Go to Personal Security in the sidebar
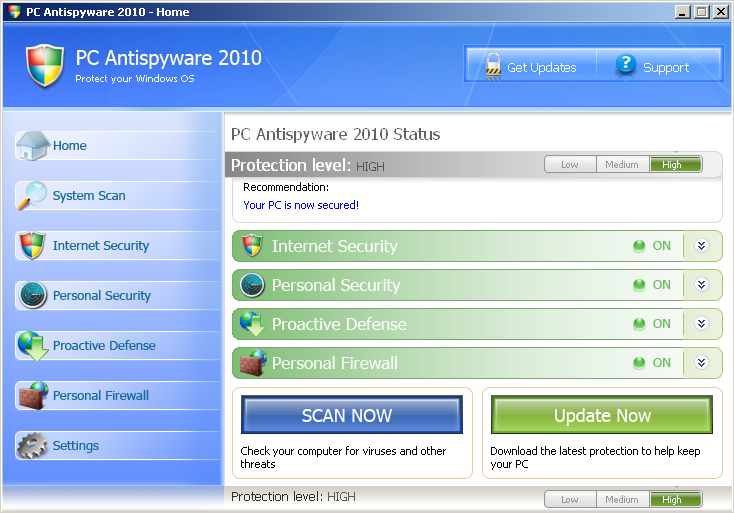The height and width of the screenshot is (513, 734). coord(117,295)
